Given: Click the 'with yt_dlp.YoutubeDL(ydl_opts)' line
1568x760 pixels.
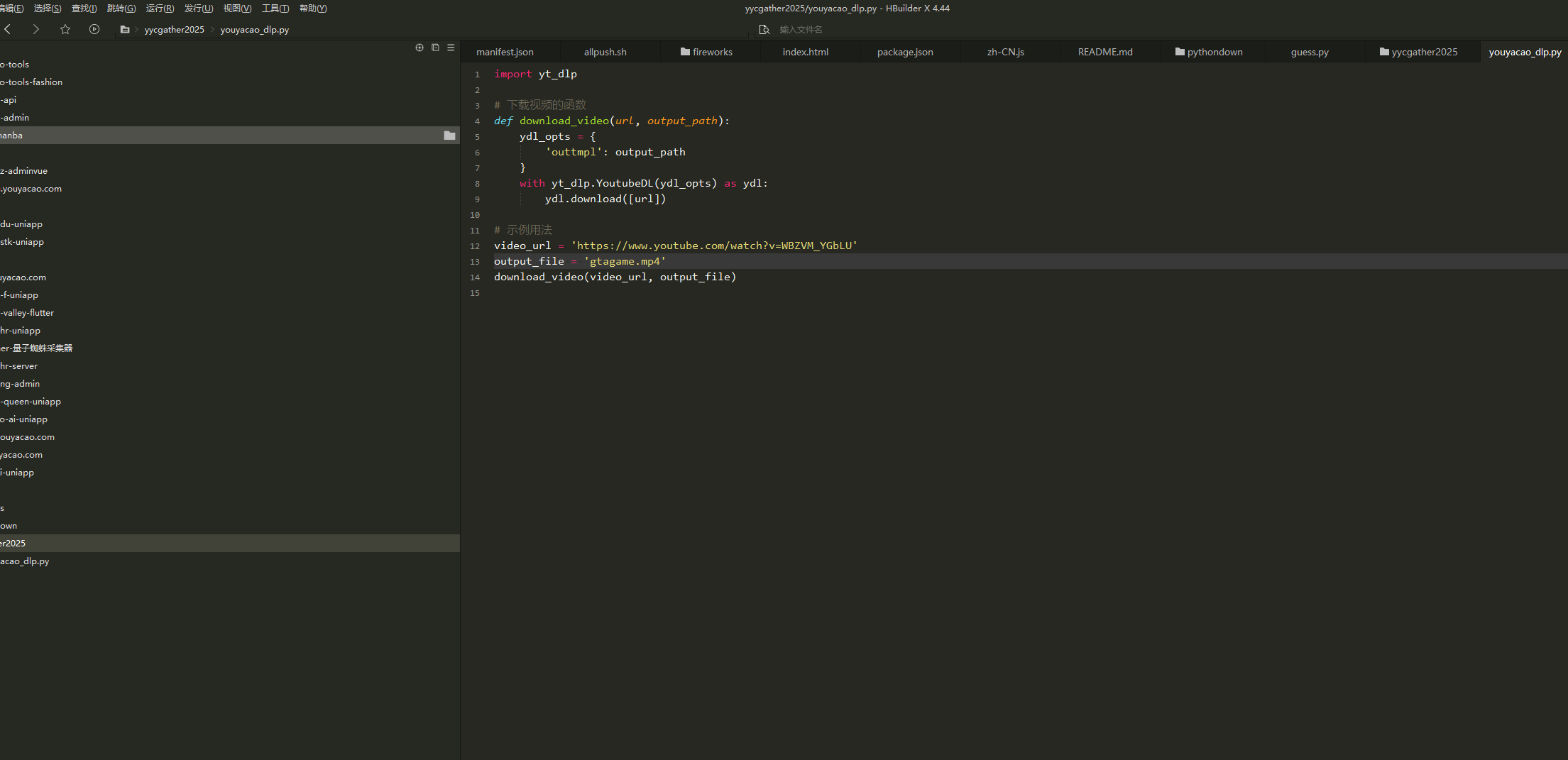Looking at the screenshot, I should (644, 183).
